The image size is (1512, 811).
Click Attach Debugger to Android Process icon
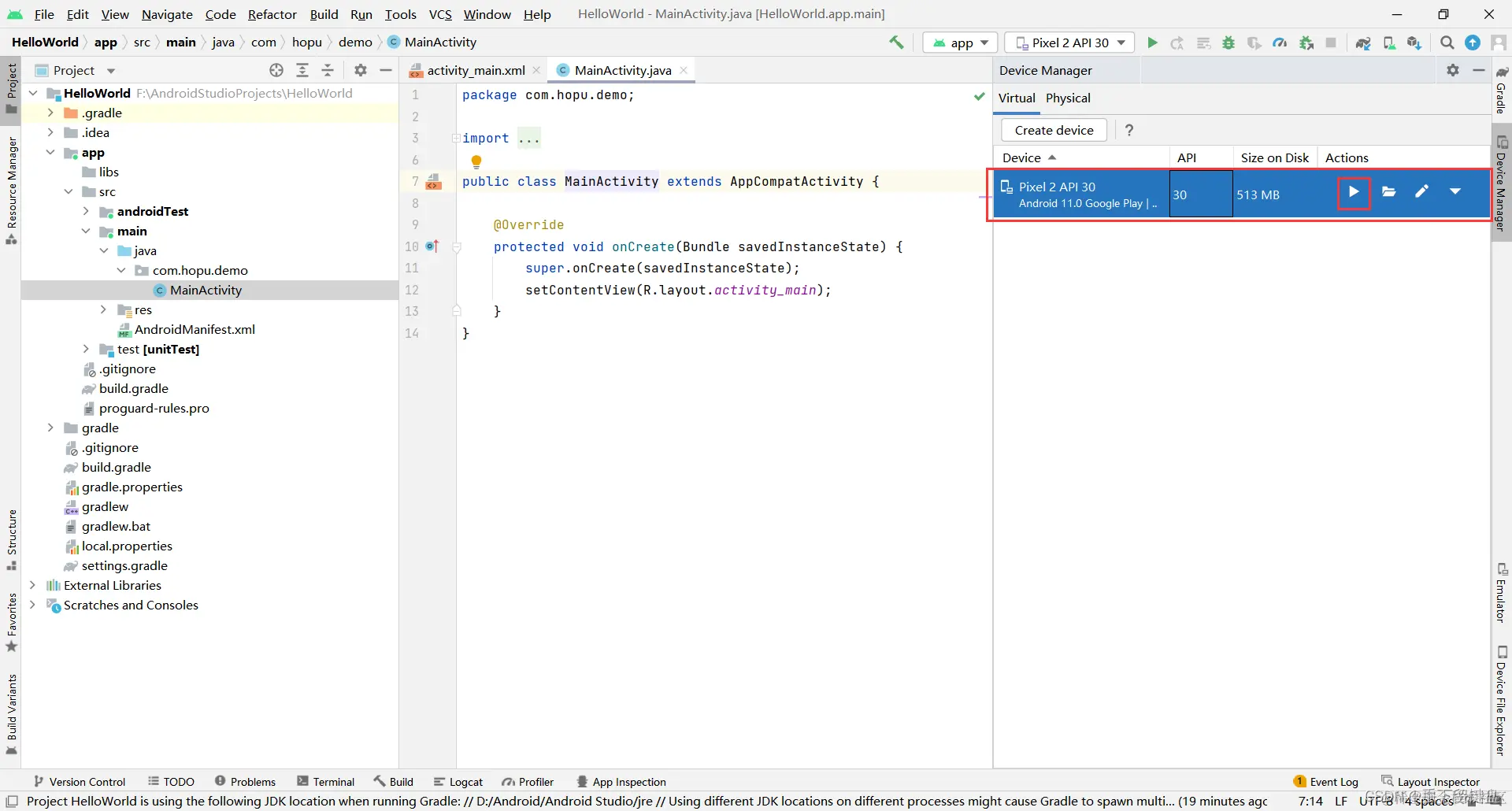coord(1306,43)
